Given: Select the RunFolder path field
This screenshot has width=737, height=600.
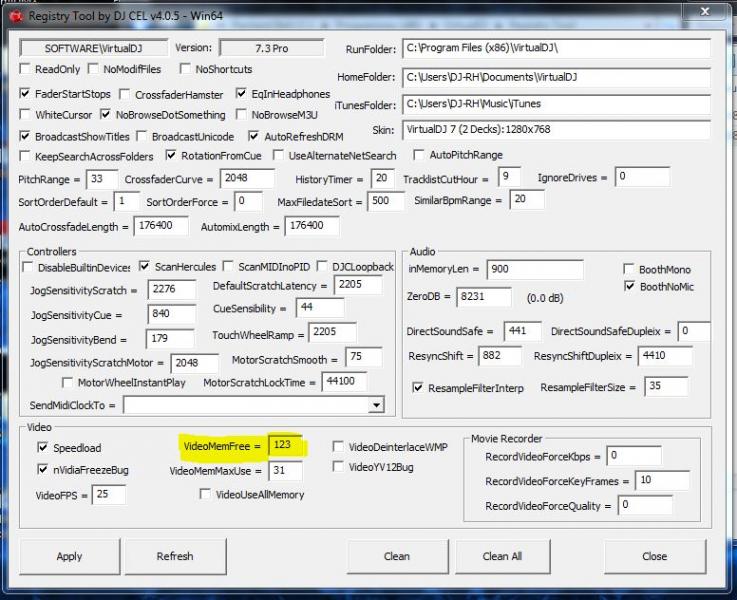Looking at the screenshot, I should pos(555,48).
